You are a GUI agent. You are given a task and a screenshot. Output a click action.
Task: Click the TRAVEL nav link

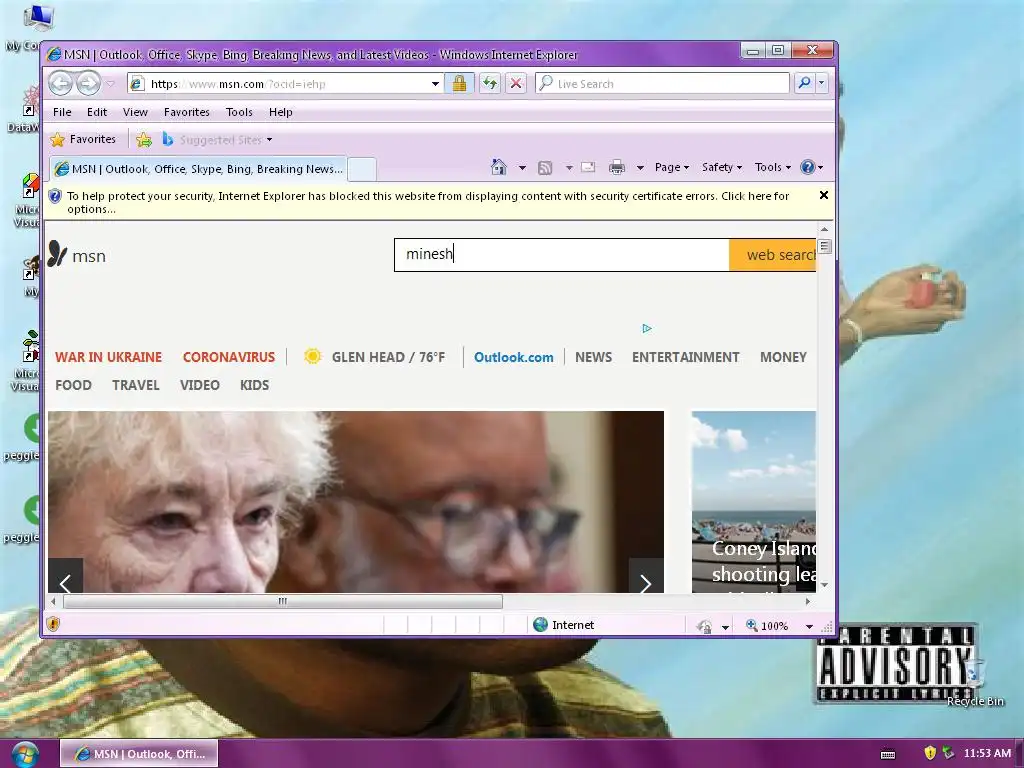pos(136,385)
